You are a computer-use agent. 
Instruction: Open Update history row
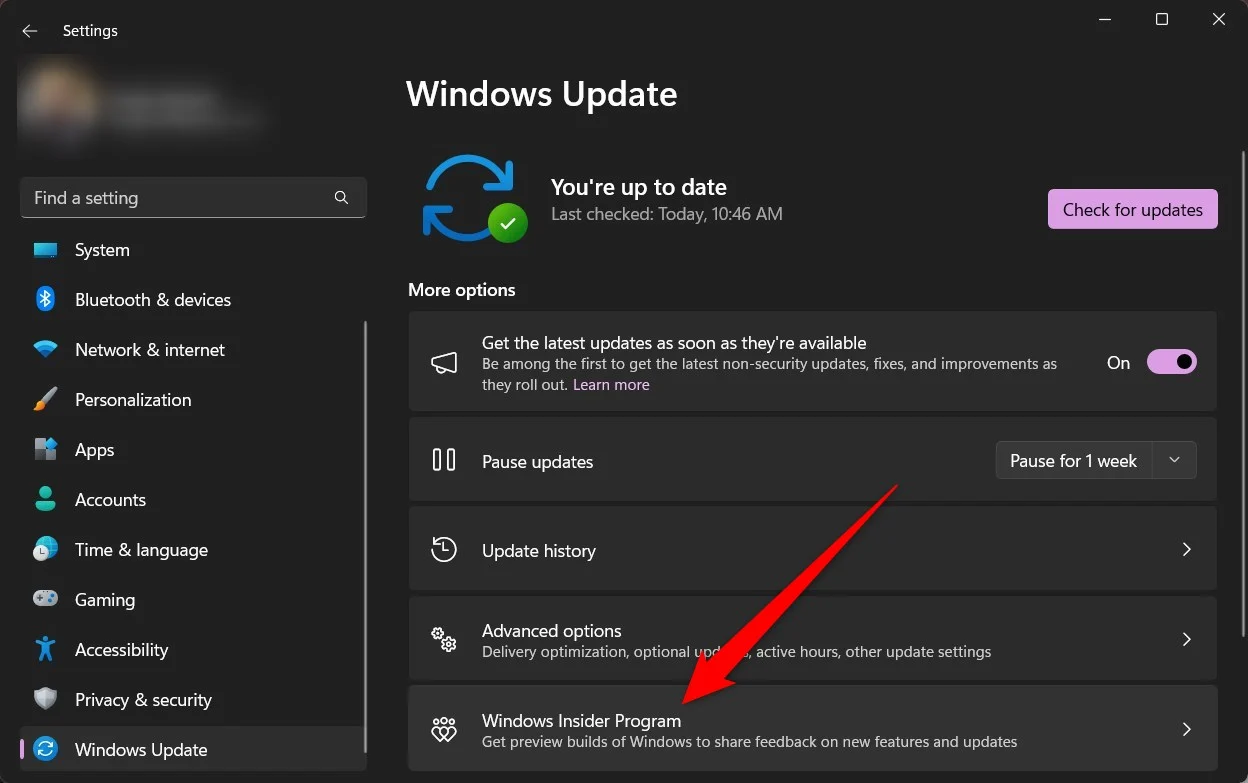point(812,549)
